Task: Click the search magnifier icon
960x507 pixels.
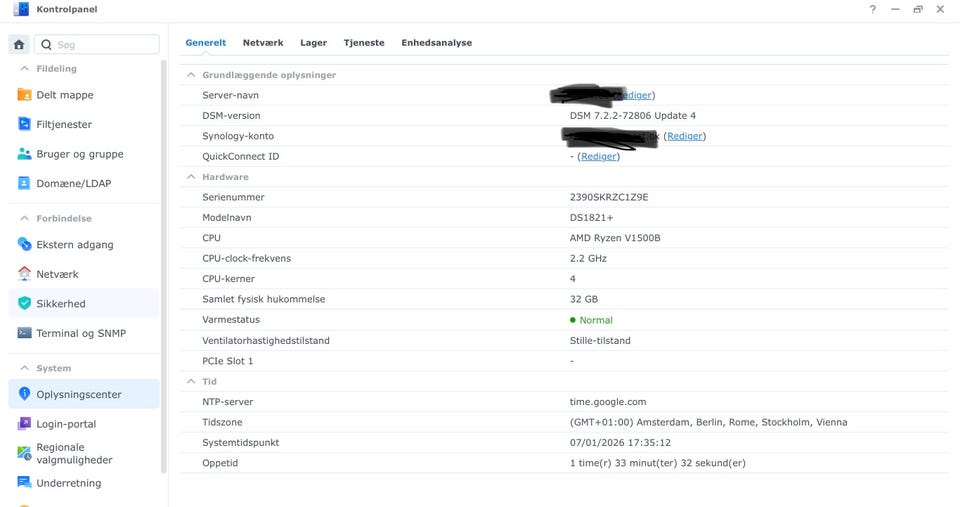Action: 47,45
